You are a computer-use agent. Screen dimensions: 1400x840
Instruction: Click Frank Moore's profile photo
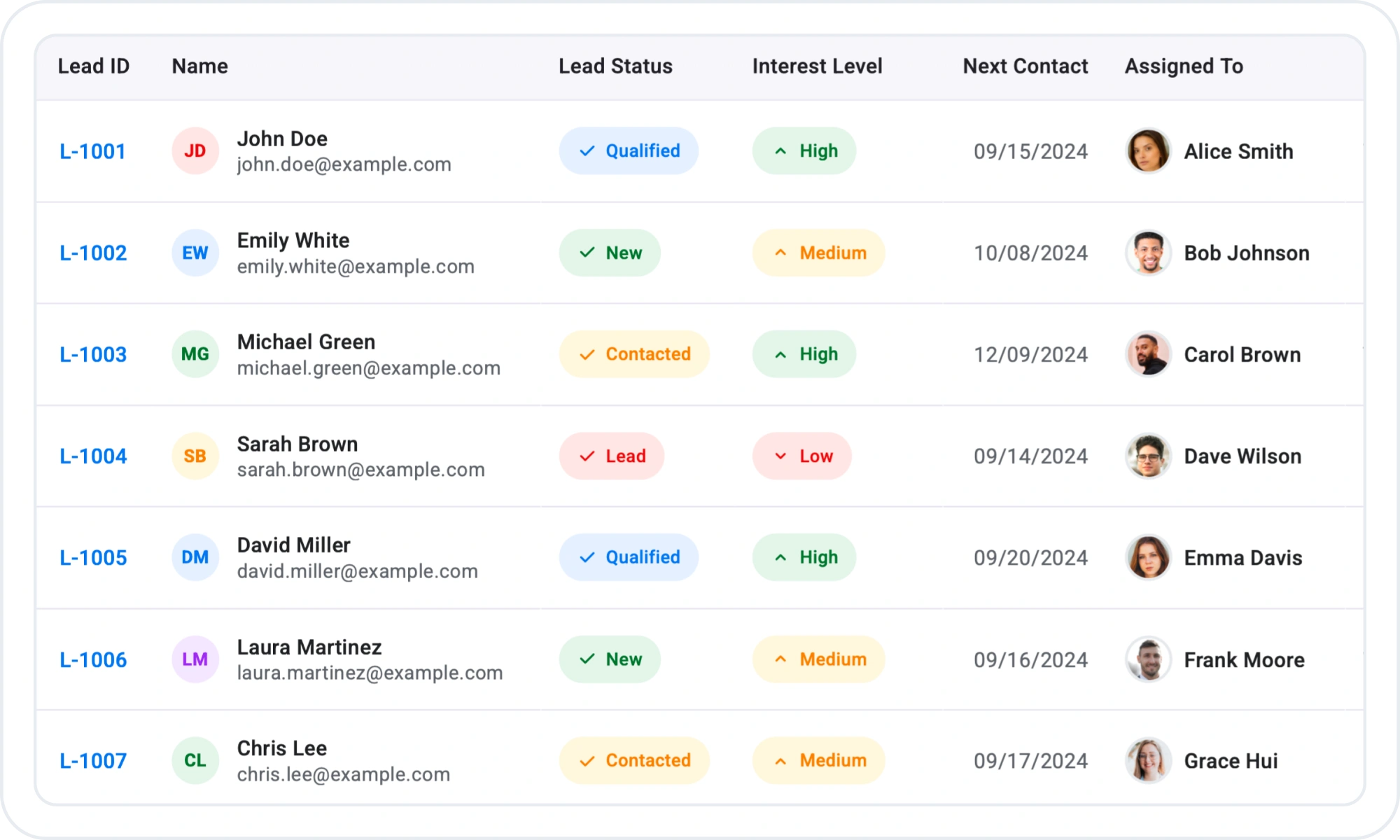tap(1148, 659)
